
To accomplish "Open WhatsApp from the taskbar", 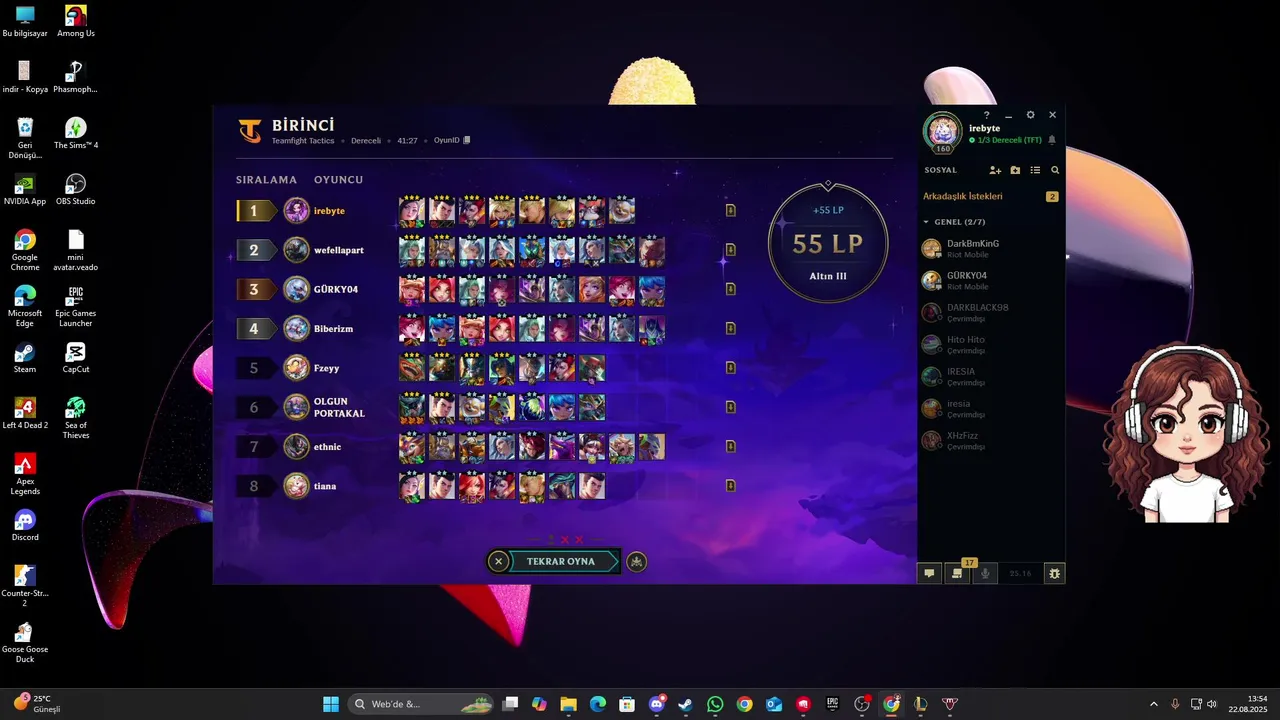I will (715, 704).
